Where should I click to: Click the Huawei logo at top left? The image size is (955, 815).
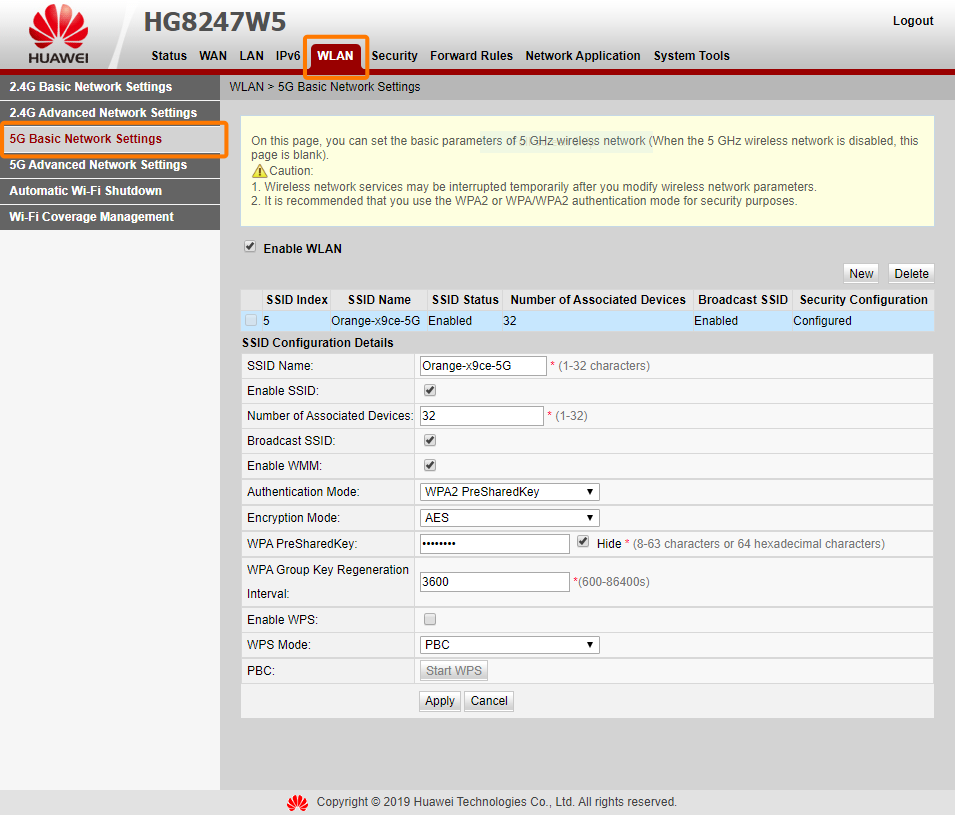[58, 35]
